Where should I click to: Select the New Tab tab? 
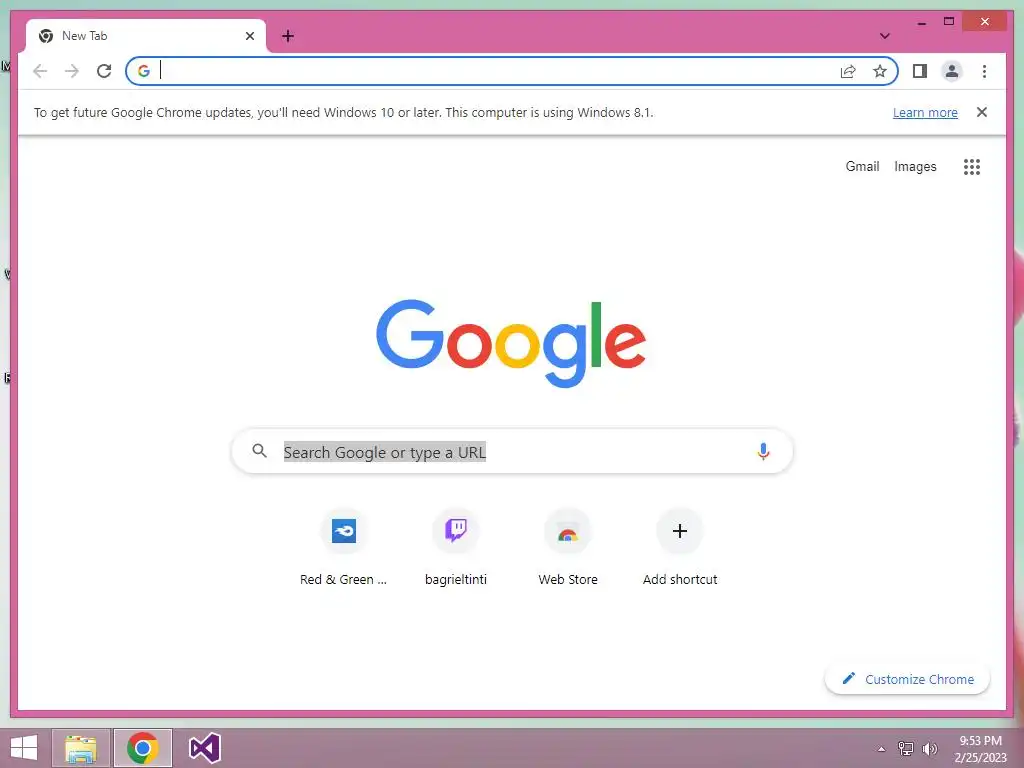click(x=146, y=36)
